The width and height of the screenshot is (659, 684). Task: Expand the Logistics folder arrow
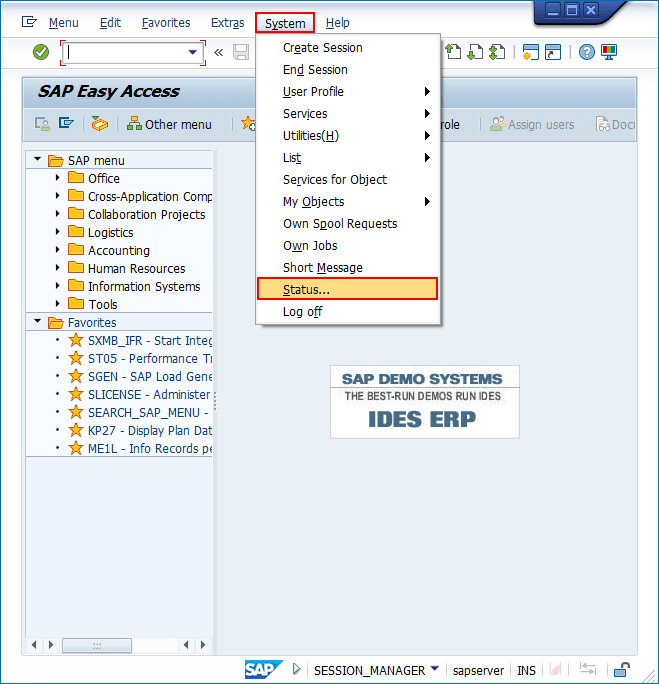(58, 232)
